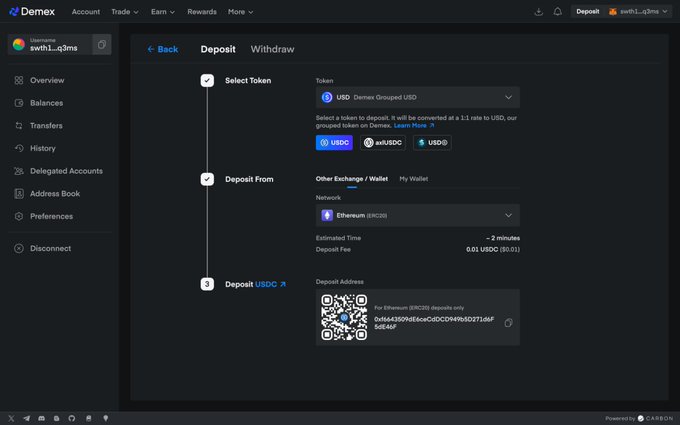Copy the deposit address
Viewport: 680px width, 425px height.
pos(508,322)
